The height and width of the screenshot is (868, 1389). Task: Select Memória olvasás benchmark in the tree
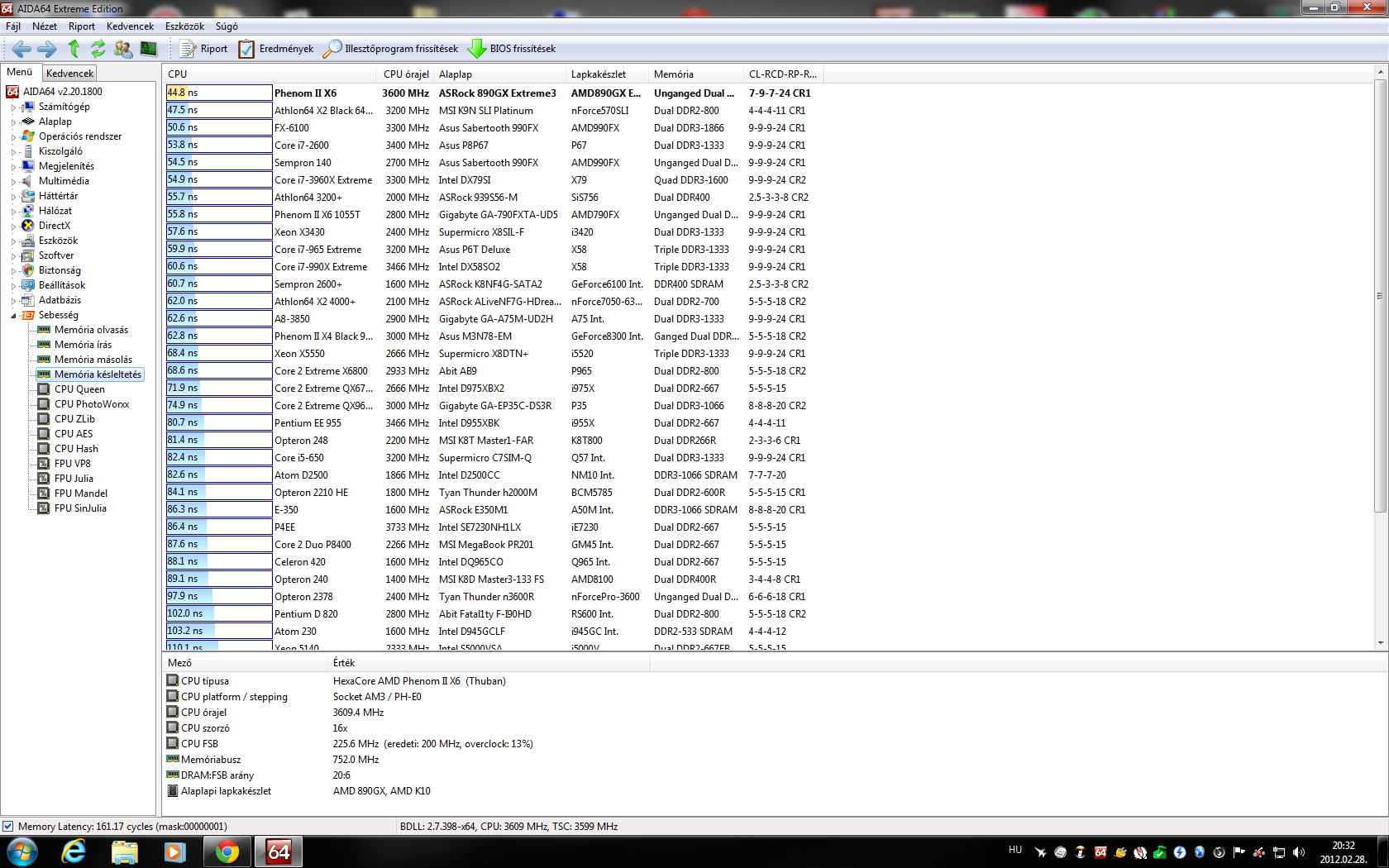pos(91,330)
